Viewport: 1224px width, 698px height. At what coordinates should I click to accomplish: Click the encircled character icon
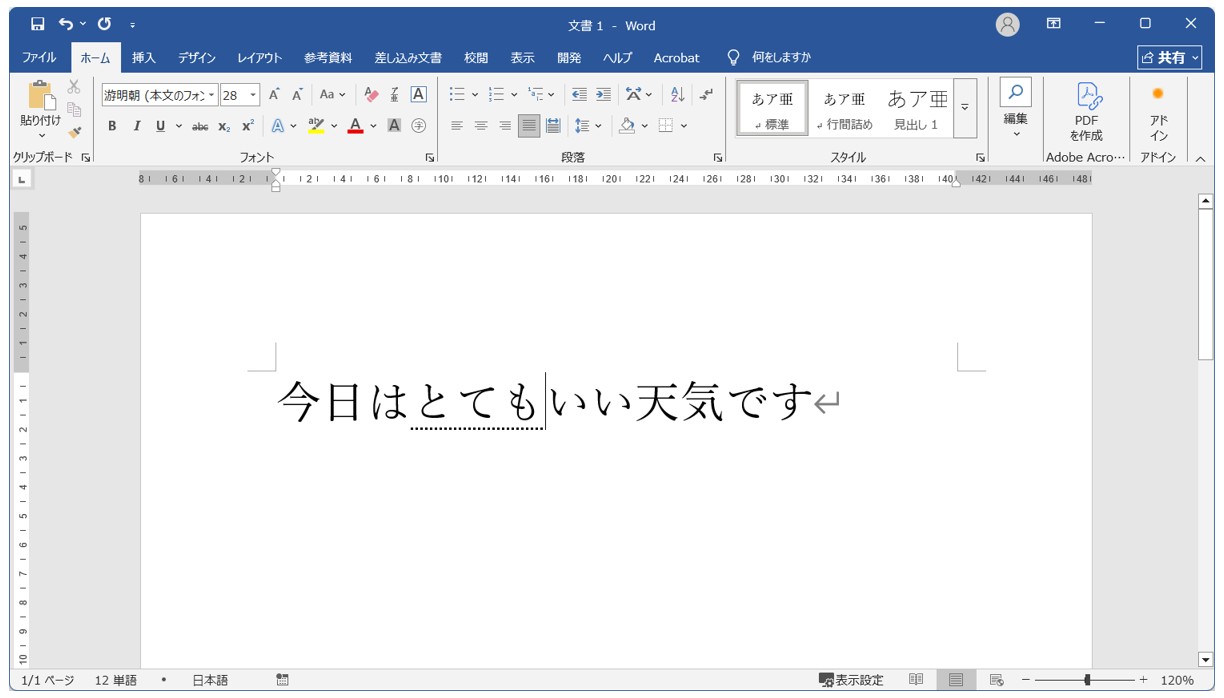click(x=419, y=126)
